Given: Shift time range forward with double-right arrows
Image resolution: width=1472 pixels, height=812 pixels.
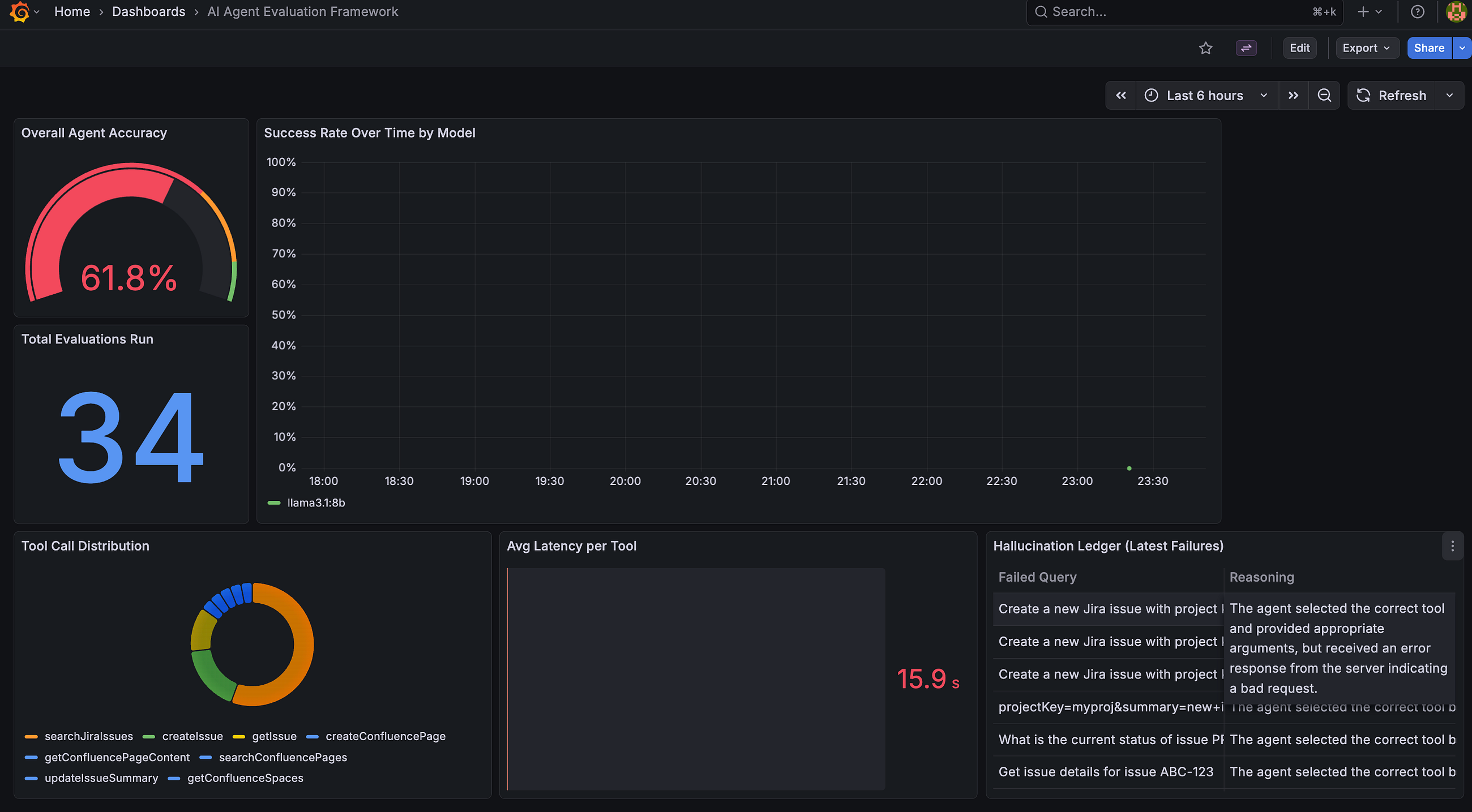Looking at the screenshot, I should (x=1293, y=96).
